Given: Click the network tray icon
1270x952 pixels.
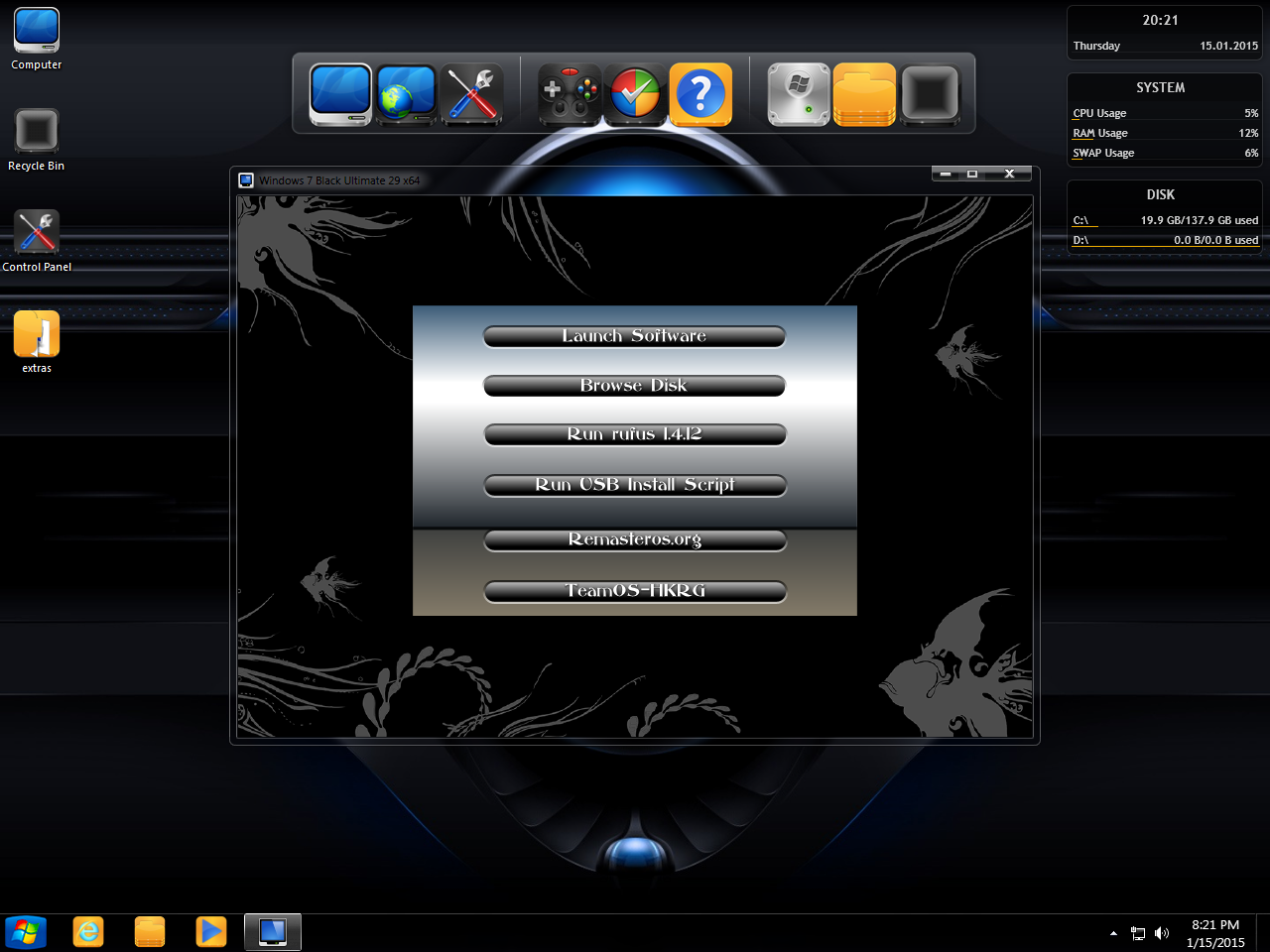Looking at the screenshot, I should (x=1138, y=933).
